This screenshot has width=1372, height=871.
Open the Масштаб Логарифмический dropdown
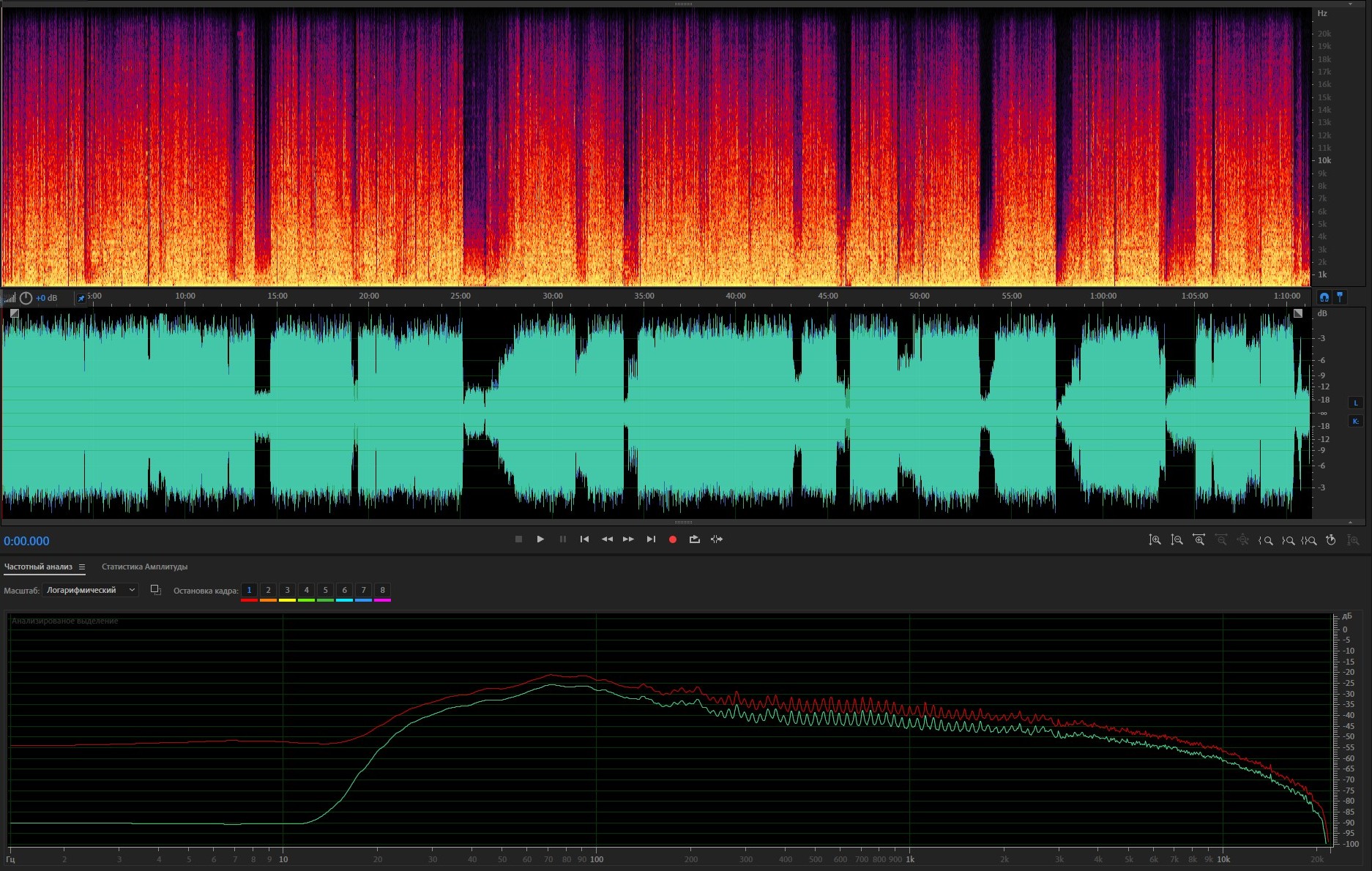click(x=90, y=590)
